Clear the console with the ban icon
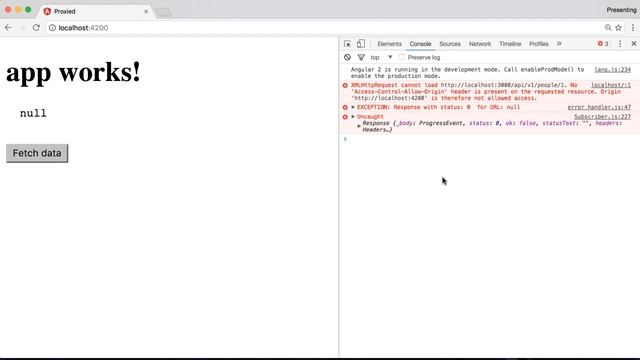The height and width of the screenshot is (360, 640). [x=347, y=57]
